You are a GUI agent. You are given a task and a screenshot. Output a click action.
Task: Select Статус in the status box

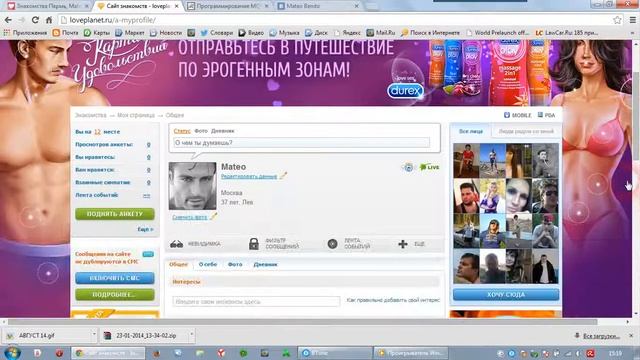(x=182, y=131)
